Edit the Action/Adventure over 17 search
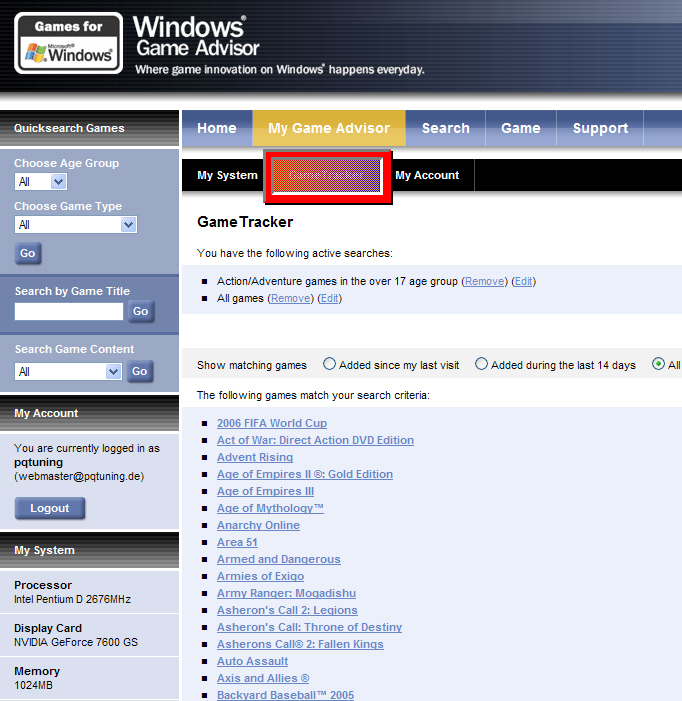 523,281
